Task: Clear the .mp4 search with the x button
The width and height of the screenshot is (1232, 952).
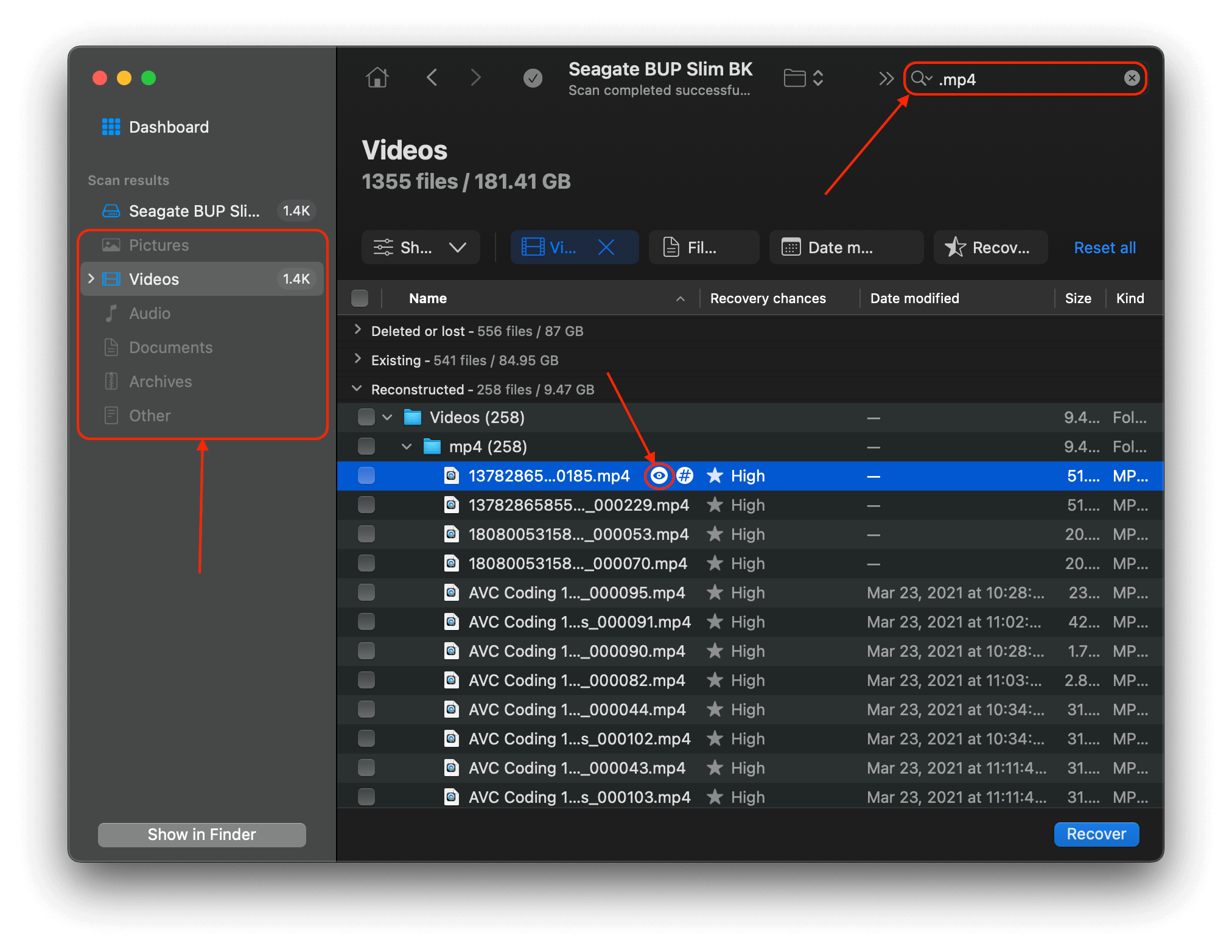Action: [1132, 78]
